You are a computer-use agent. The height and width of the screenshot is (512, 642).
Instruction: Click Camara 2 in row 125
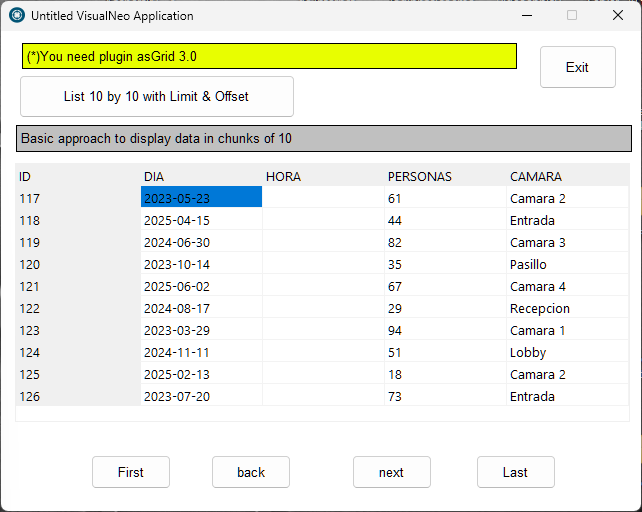click(567, 374)
